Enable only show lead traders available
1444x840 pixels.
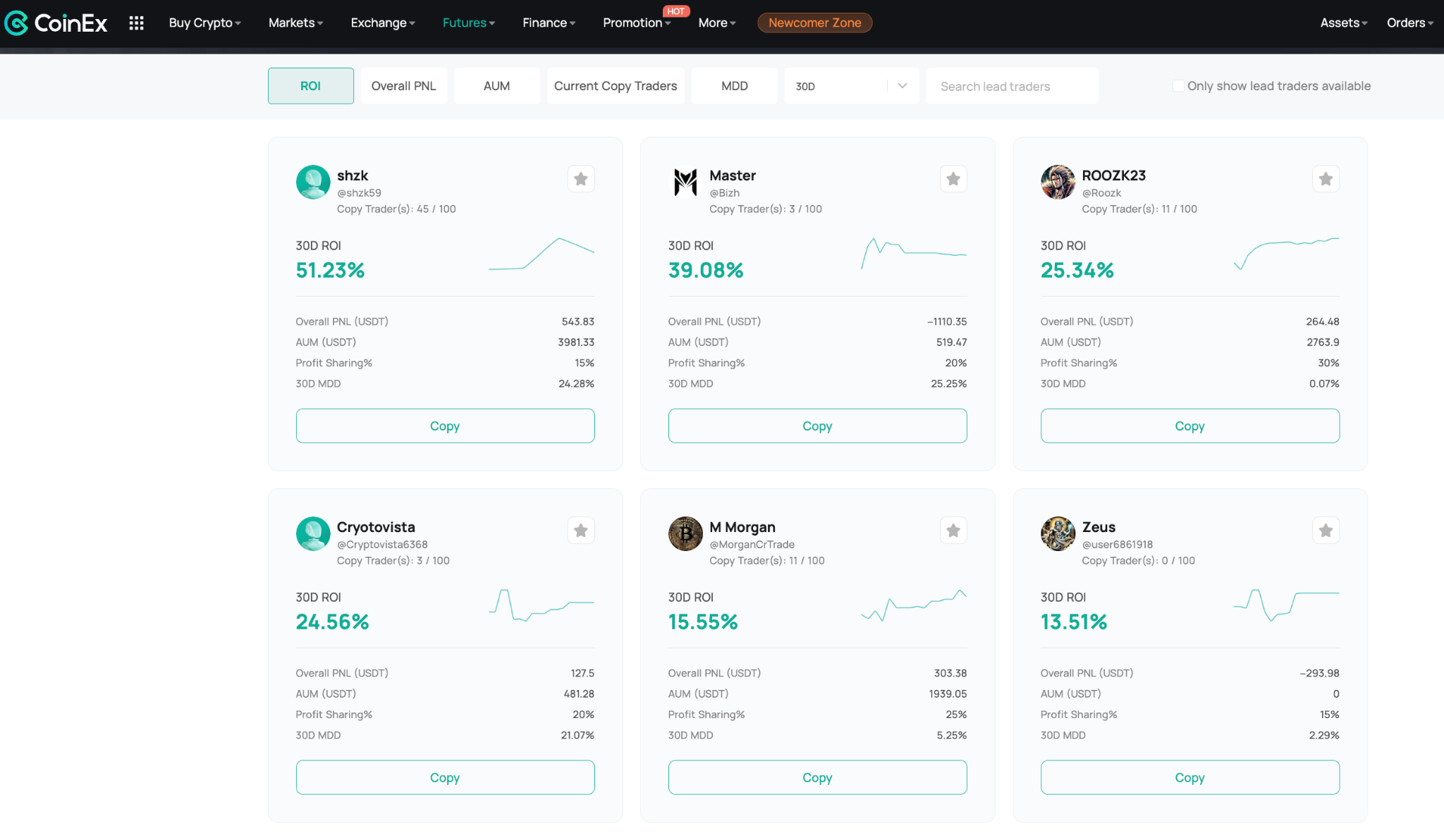click(x=1177, y=86)
